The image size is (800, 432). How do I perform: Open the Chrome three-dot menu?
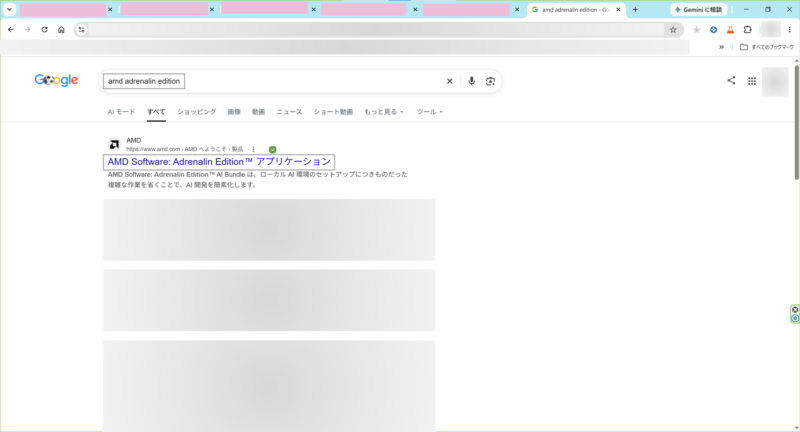coord(789,30)
